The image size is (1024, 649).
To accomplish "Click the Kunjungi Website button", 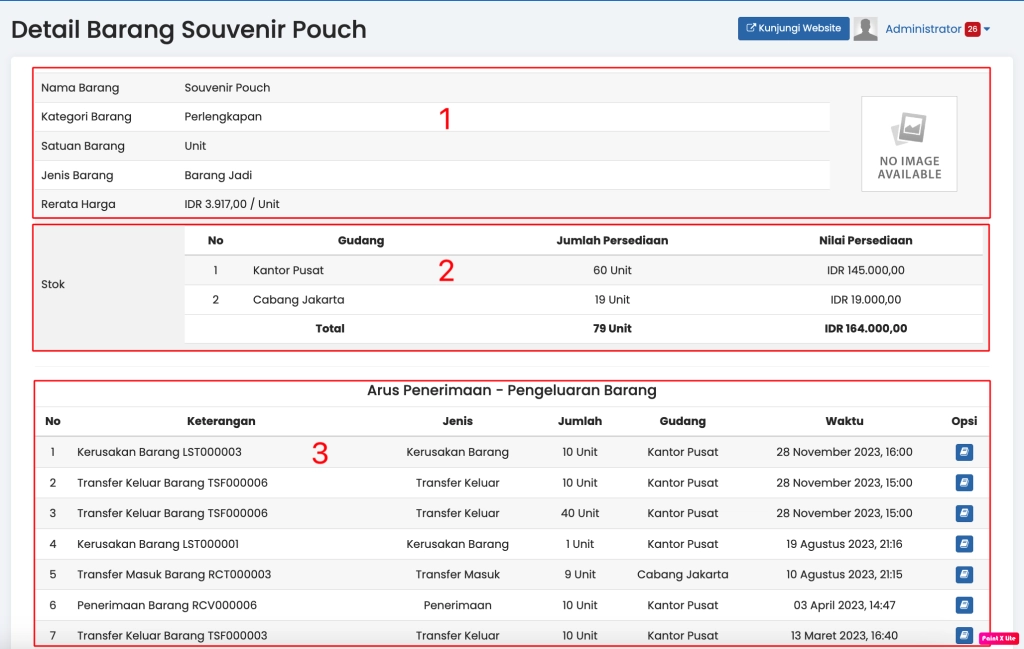I will coord(793,29).
